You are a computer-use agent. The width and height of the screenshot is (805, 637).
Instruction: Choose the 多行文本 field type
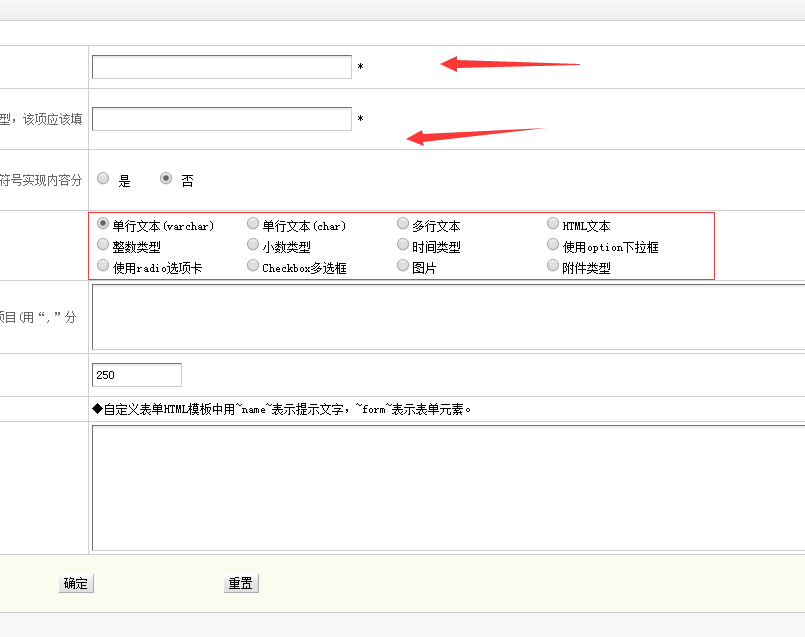tap(403, 225)
